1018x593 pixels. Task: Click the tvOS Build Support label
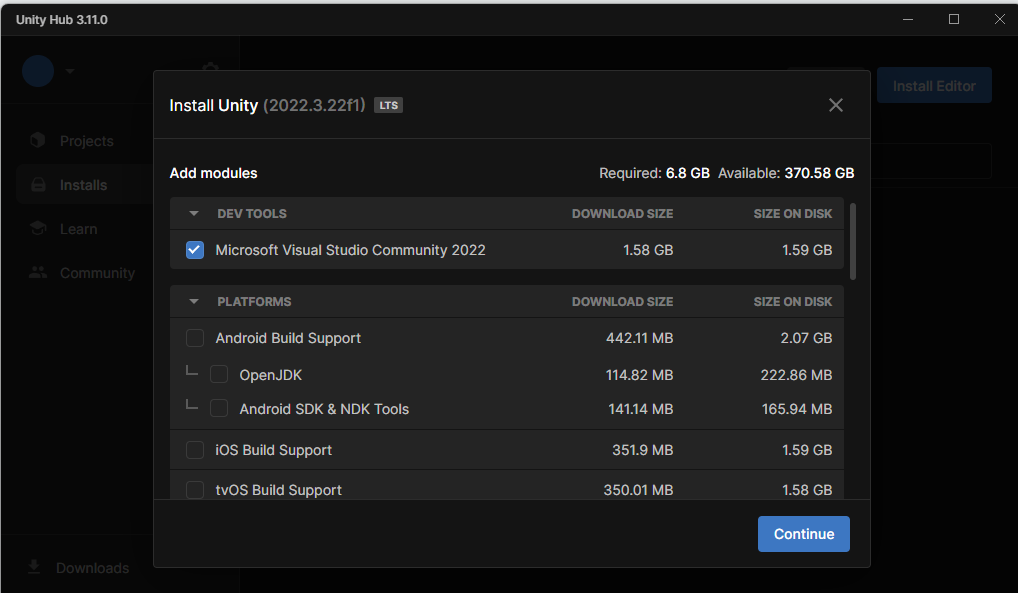point(279,490)
